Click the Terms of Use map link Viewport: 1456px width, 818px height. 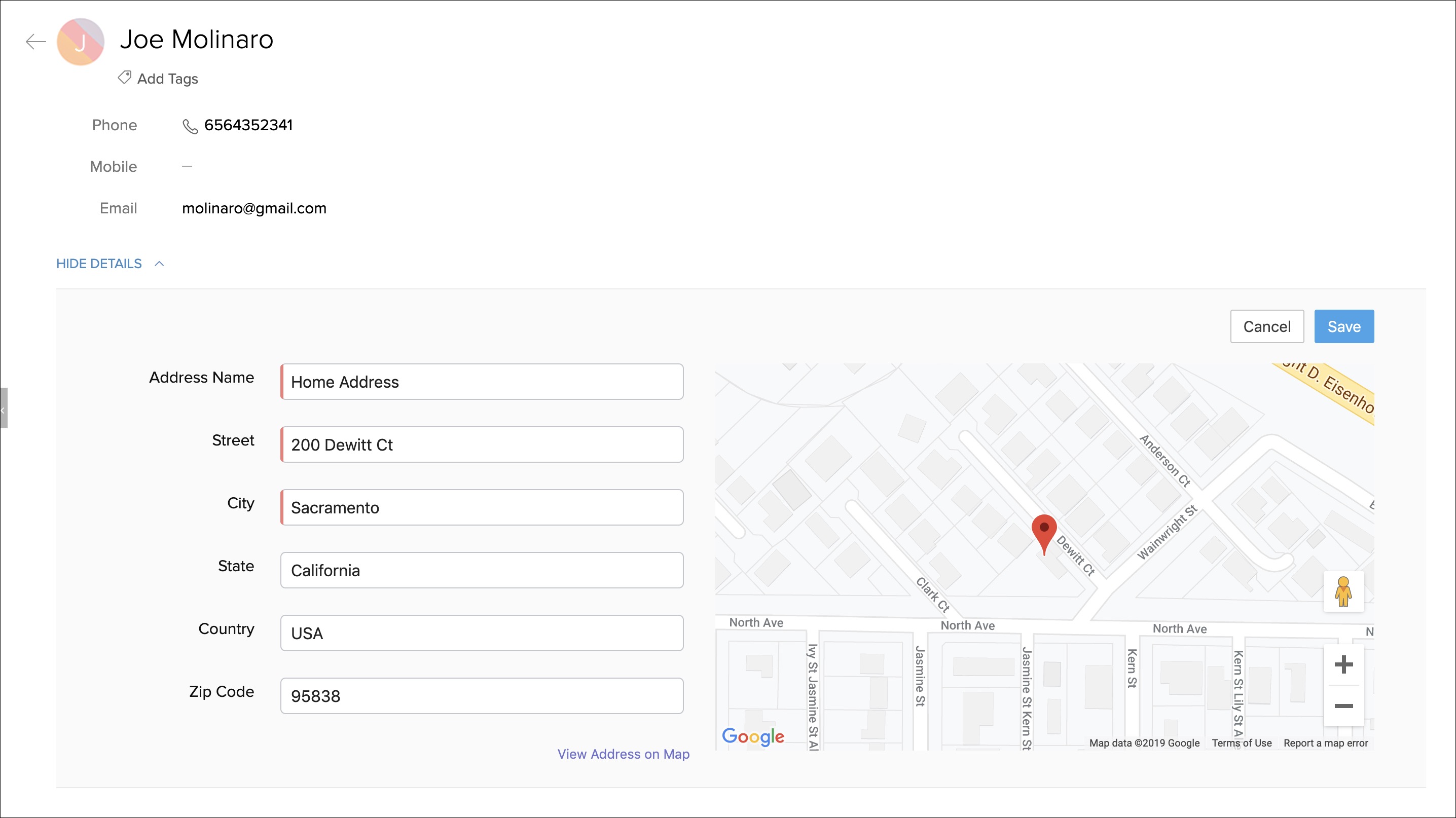(1241, 743)
